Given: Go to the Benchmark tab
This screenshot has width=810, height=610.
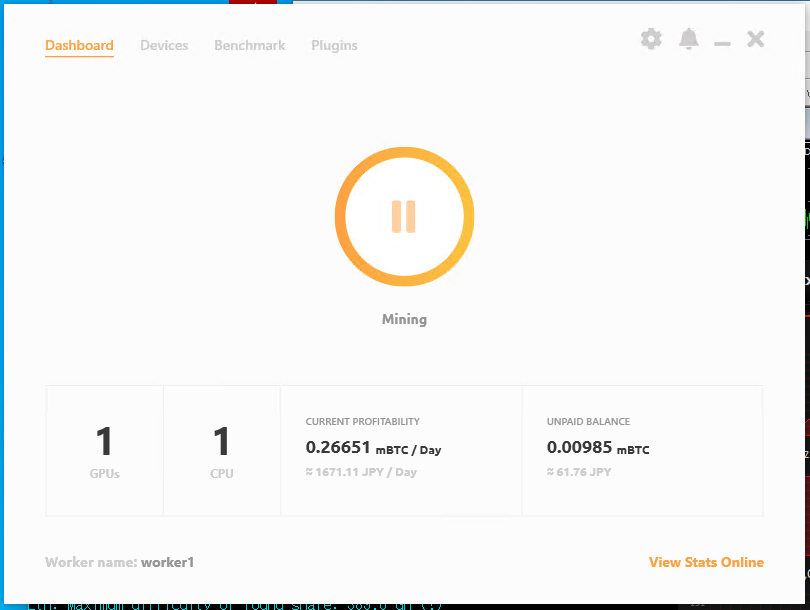Looking at the screenshot, I should 249,46.
